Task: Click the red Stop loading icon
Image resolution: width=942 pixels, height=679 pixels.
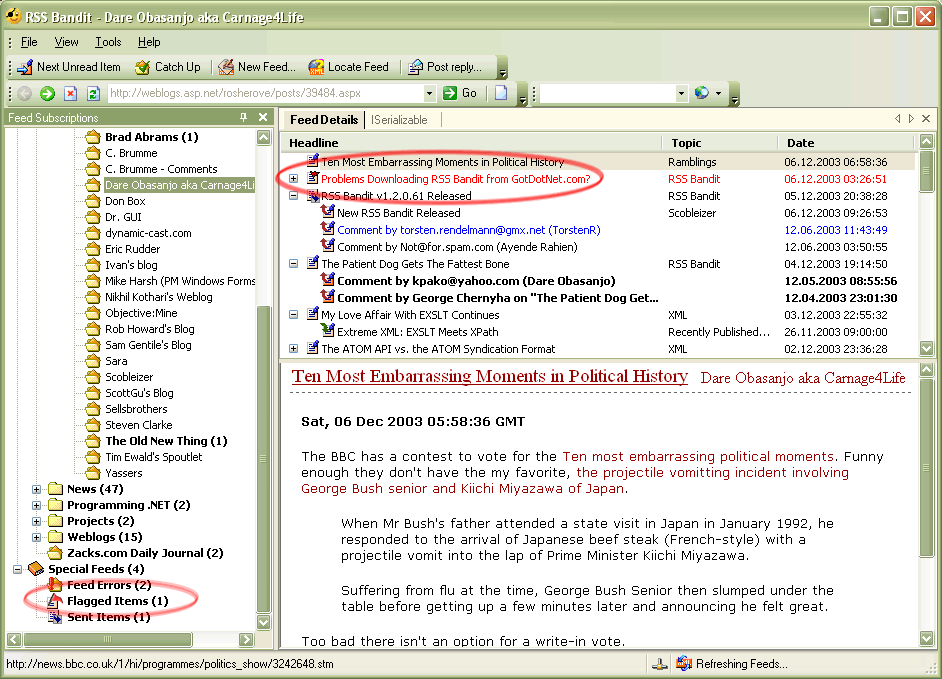Action: pos(71,93)
